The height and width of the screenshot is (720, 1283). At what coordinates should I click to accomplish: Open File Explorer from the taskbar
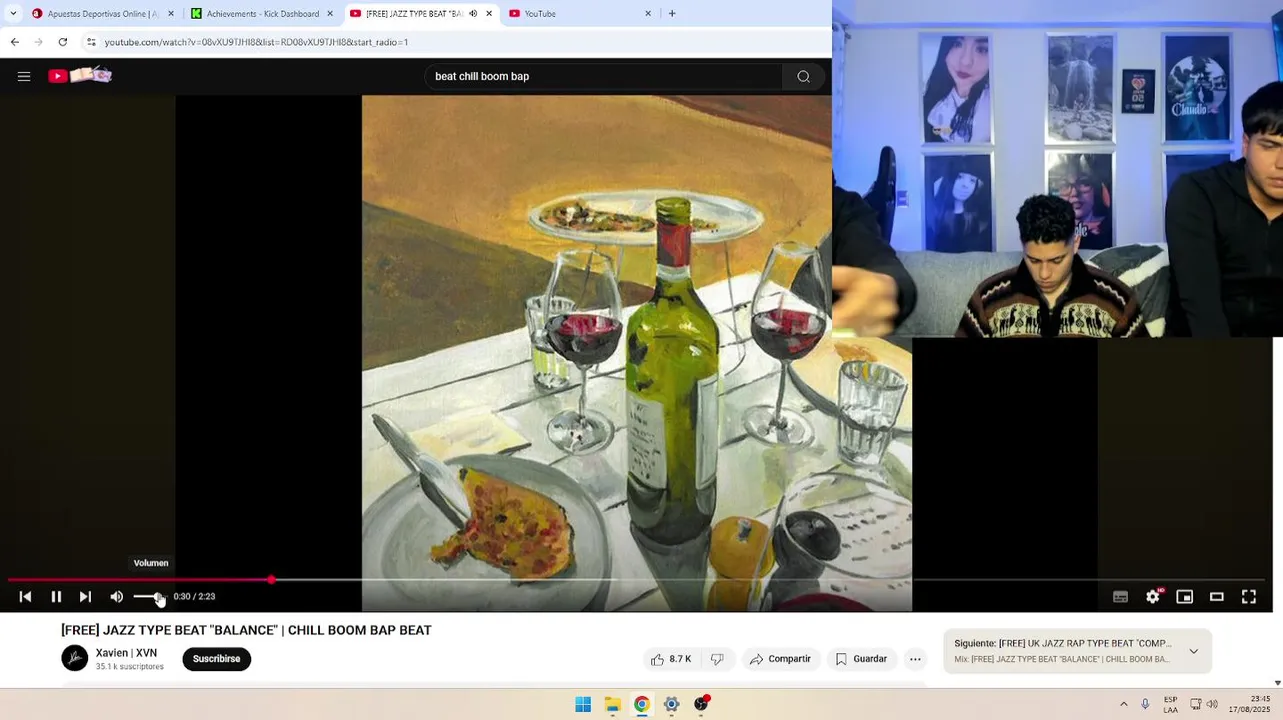point(612,704)
